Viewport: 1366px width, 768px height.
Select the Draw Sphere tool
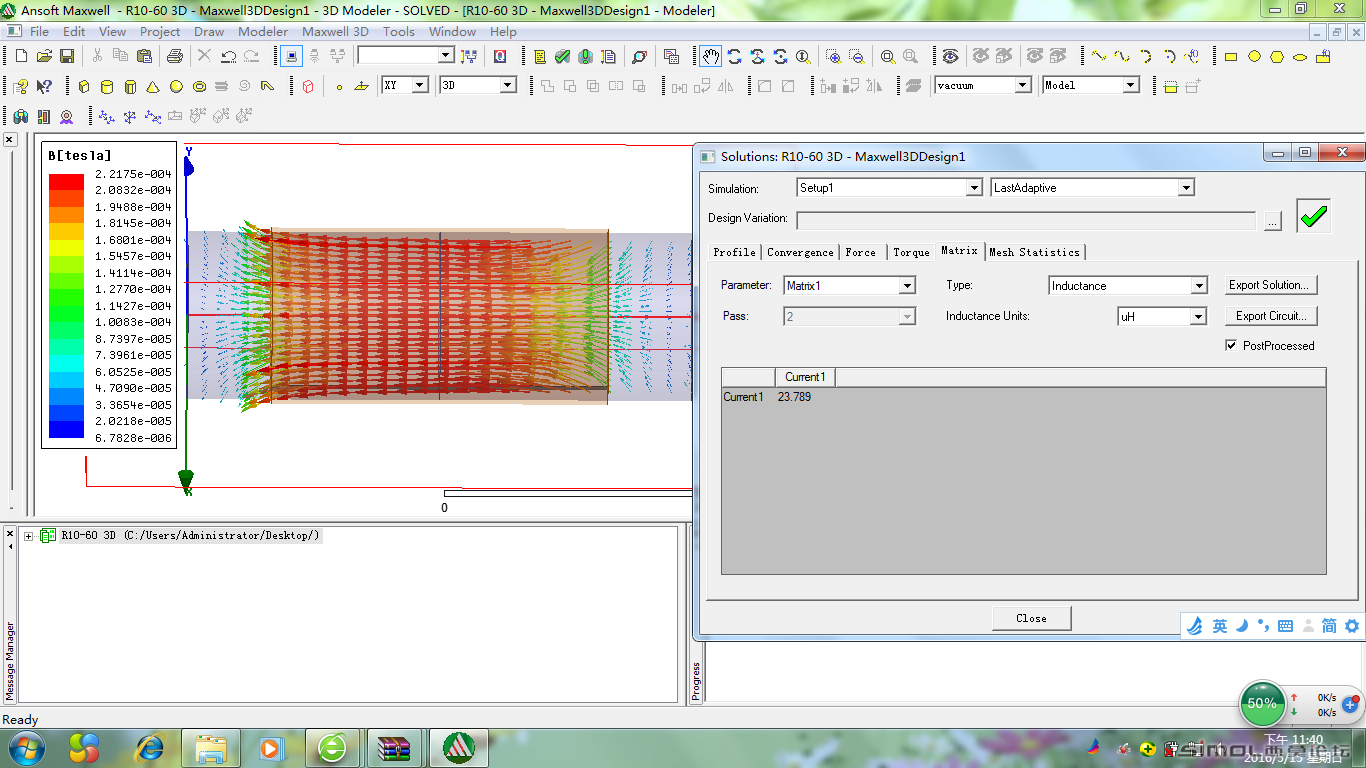point(176,86)
